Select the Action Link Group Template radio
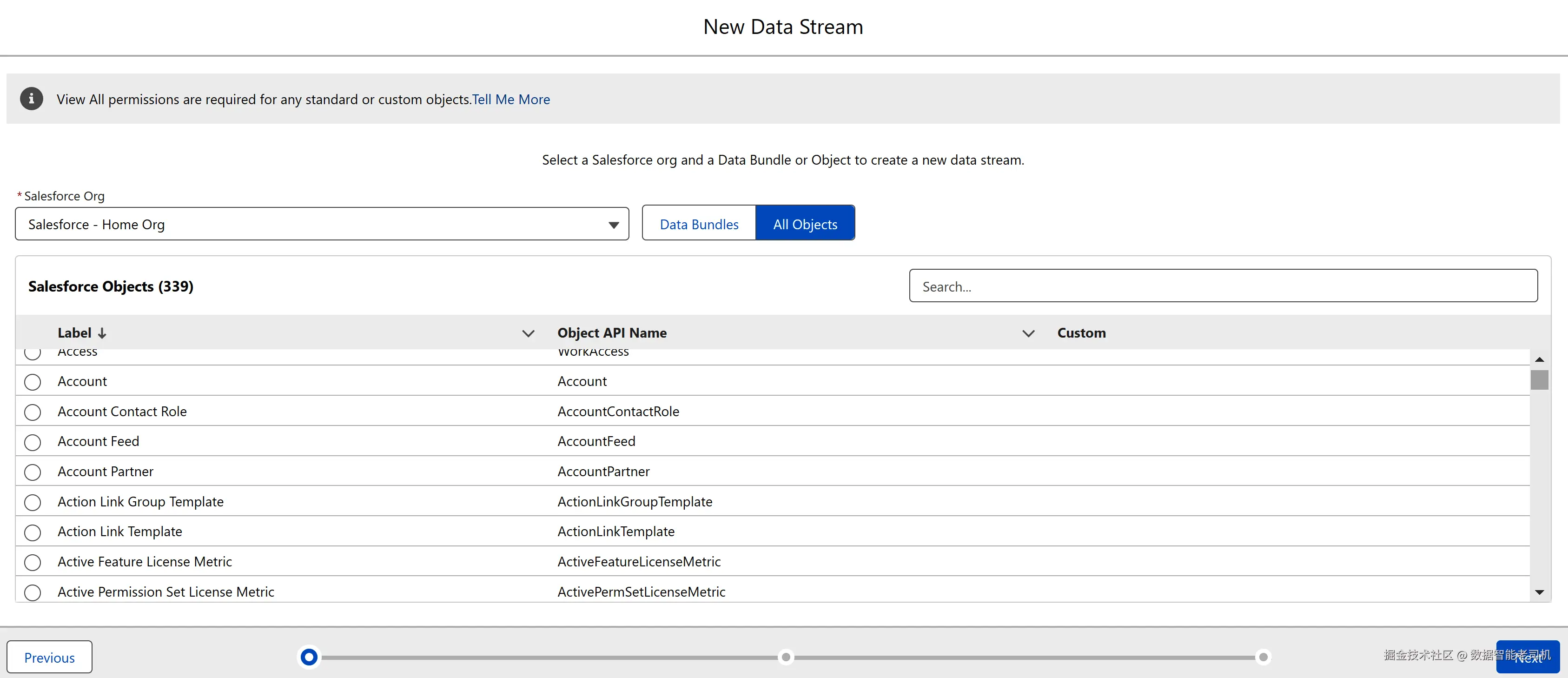The height and width of the screenshot is (678, 1568). click(x=33, y=503)
